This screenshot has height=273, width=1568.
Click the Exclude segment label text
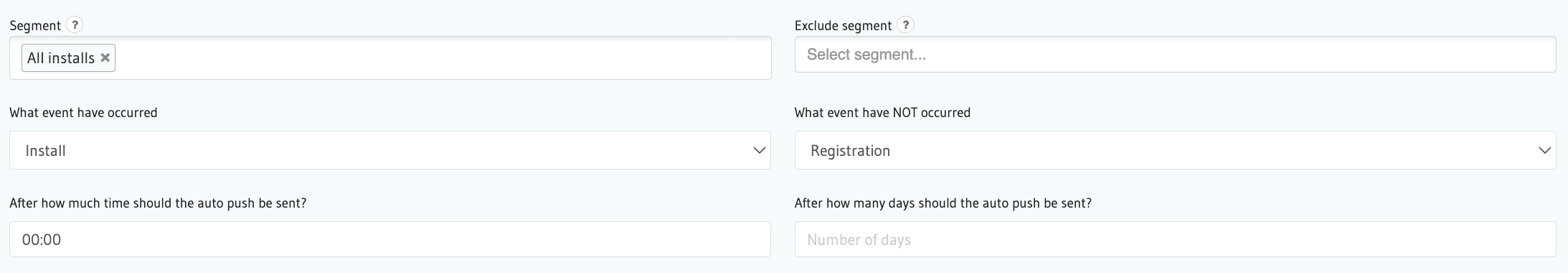click(x=843, y=26)
